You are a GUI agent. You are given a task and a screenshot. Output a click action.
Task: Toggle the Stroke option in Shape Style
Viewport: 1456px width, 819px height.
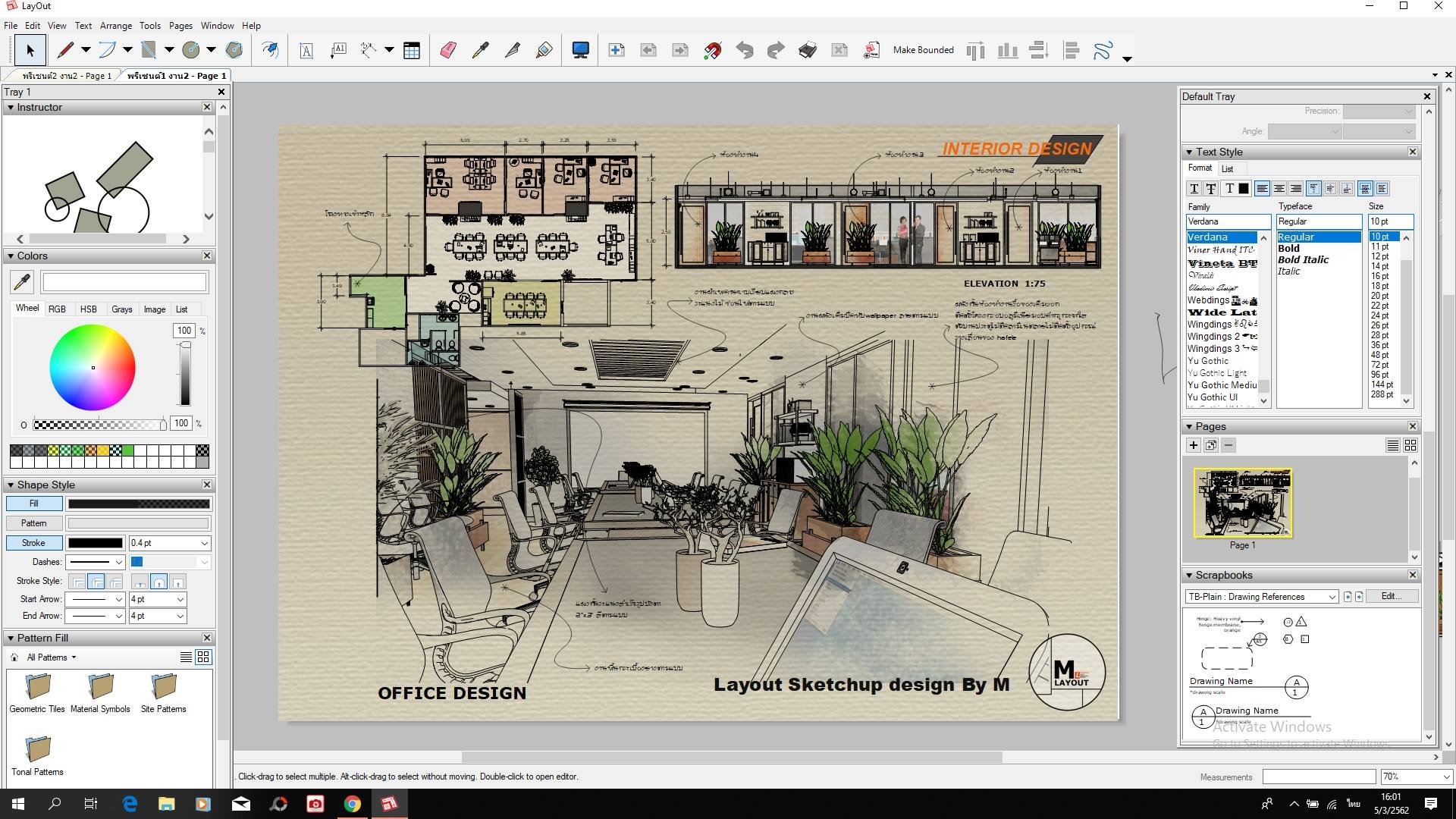pos(34,543)
